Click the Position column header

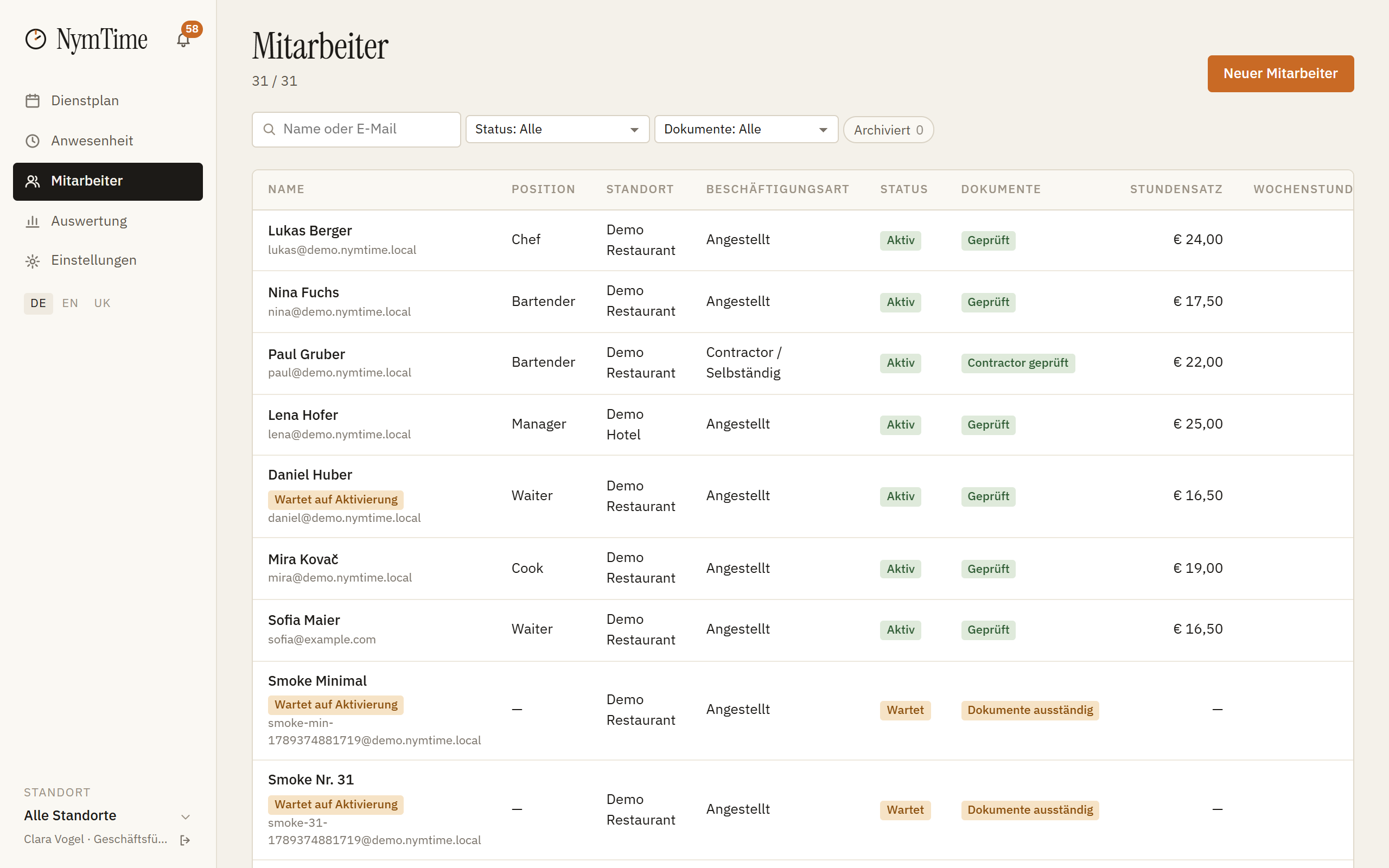(544, 189)
